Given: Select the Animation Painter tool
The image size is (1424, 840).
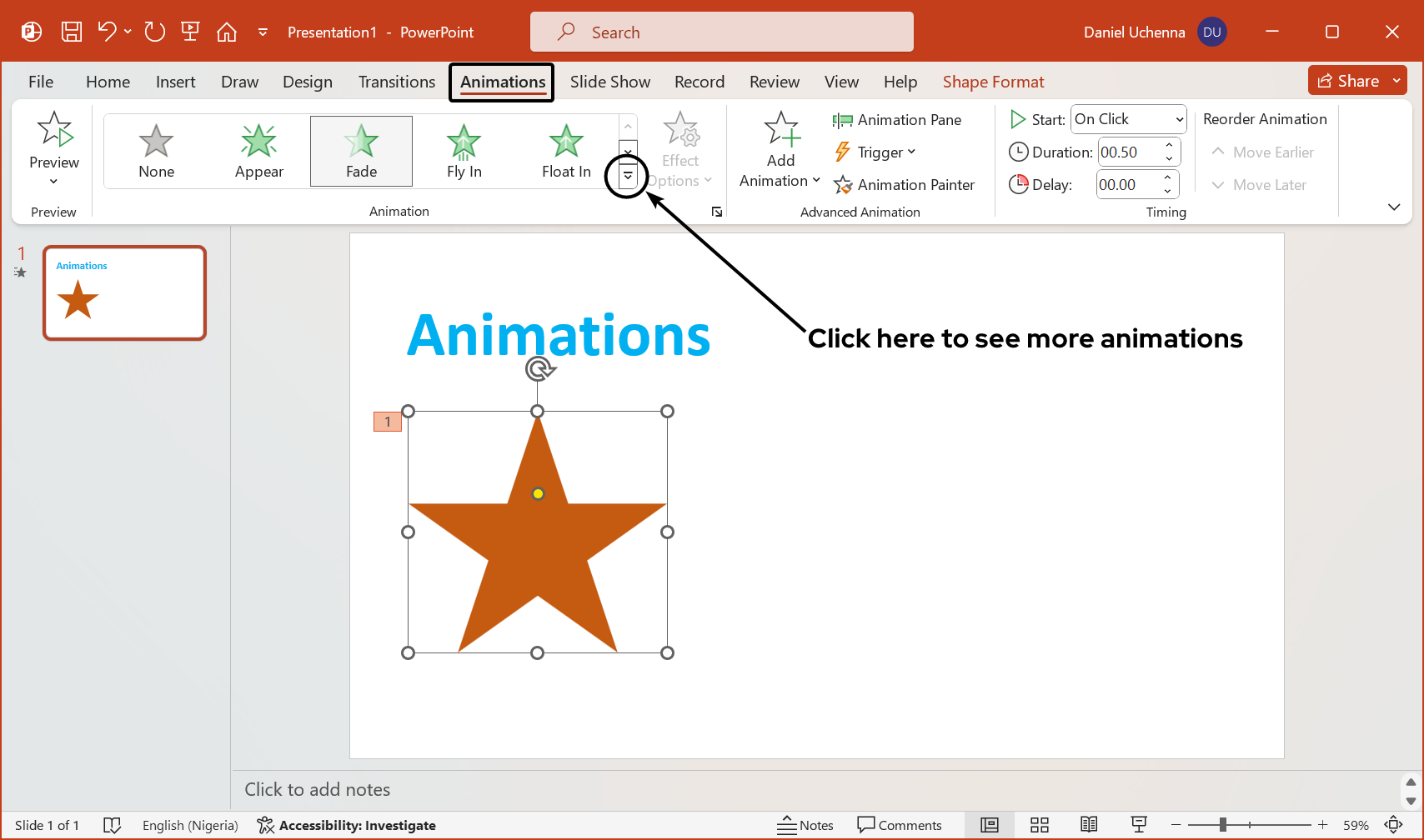Looking at the screenshot, I should coord(905,184).
